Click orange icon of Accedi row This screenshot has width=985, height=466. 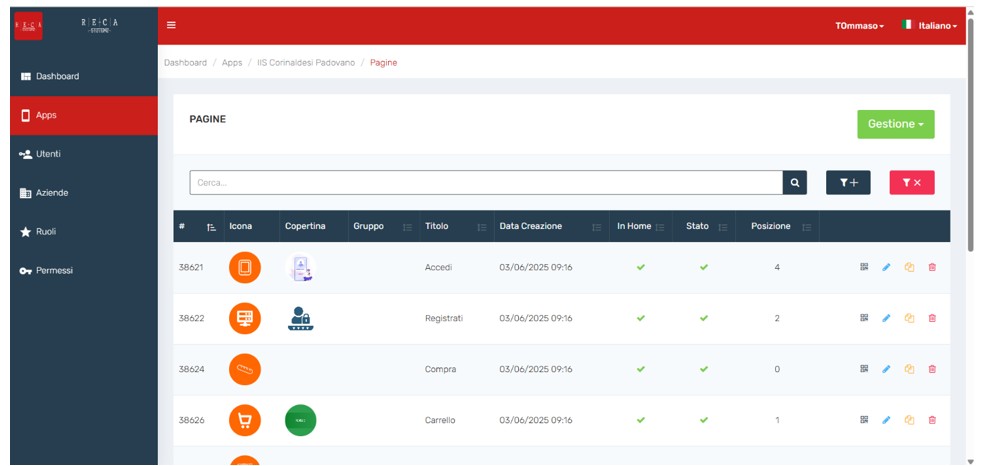tap(244, 268)
